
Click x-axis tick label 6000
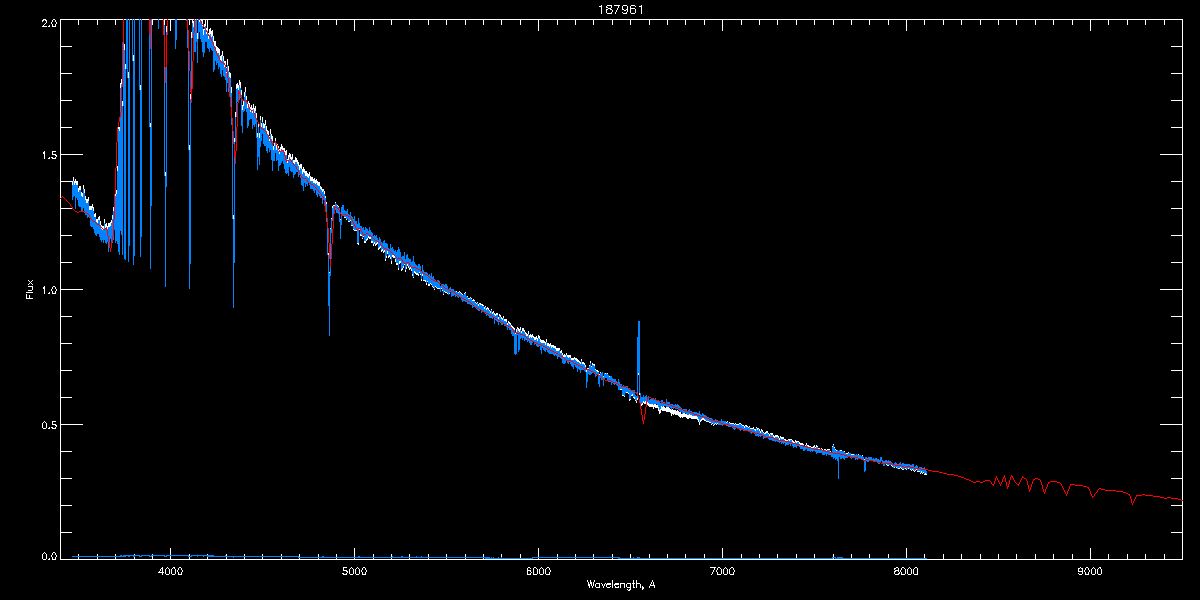point(538,571)
